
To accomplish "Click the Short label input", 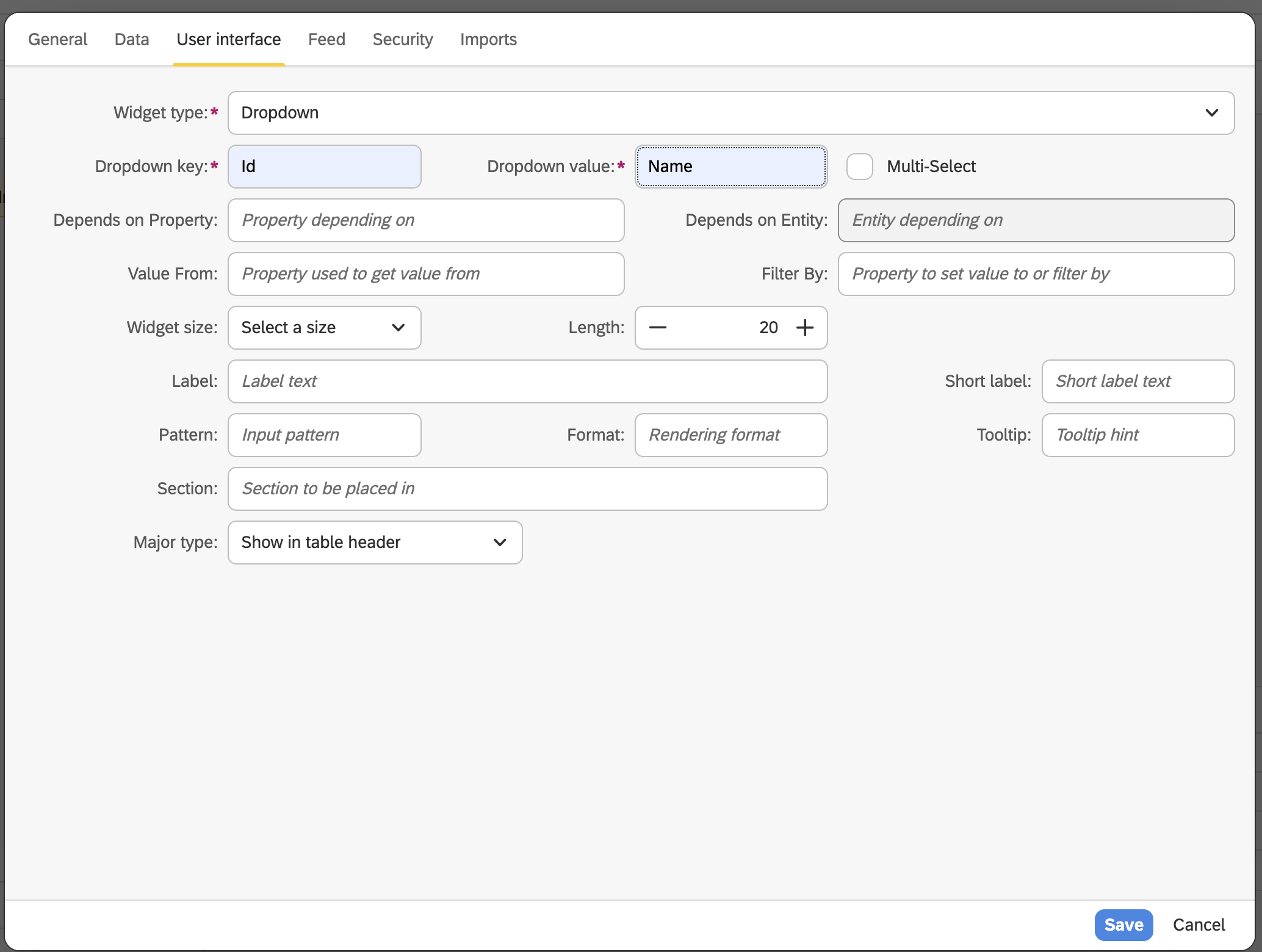I will tap(1138, 381).
